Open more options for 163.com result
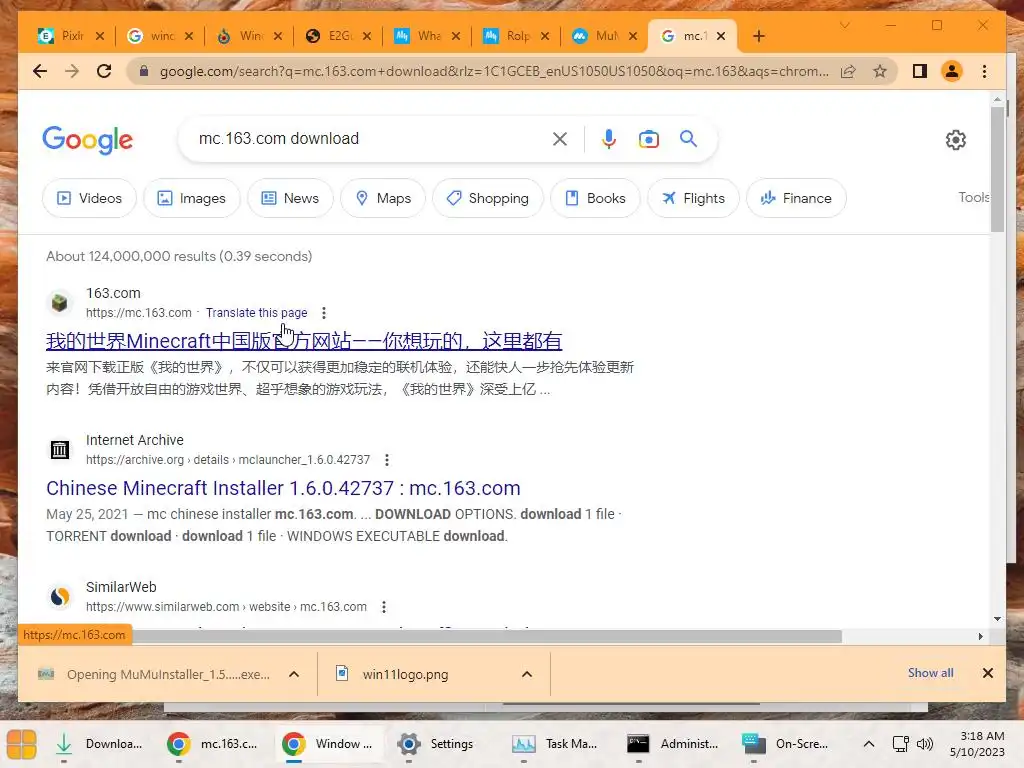The image size is (1024, 768). tap(324, 313)
